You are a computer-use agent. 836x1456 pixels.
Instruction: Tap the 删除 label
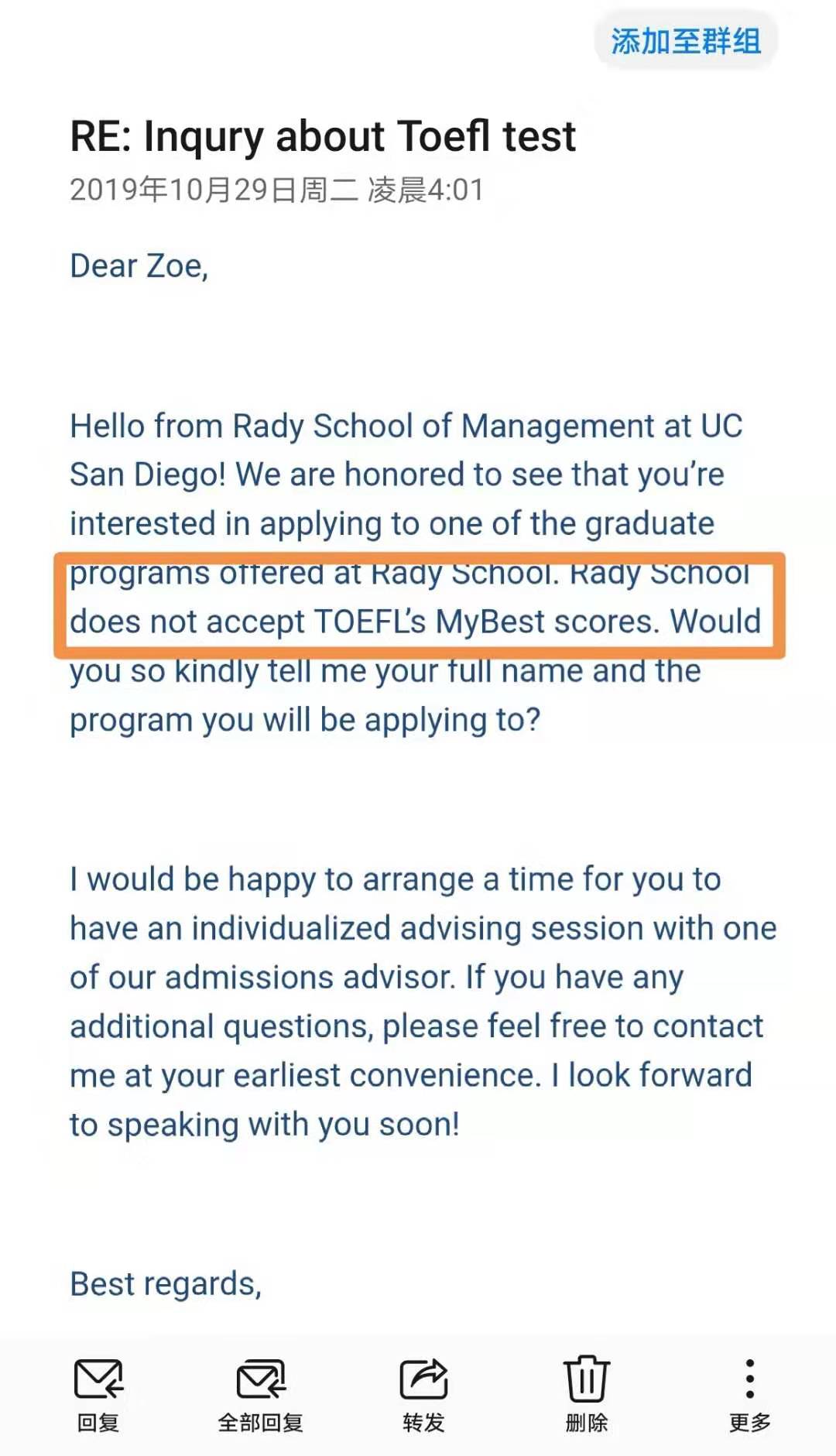click(586, 1423)
